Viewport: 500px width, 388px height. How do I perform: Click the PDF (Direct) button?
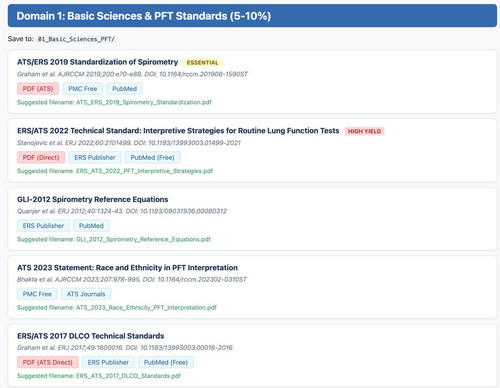coord(41,157)
